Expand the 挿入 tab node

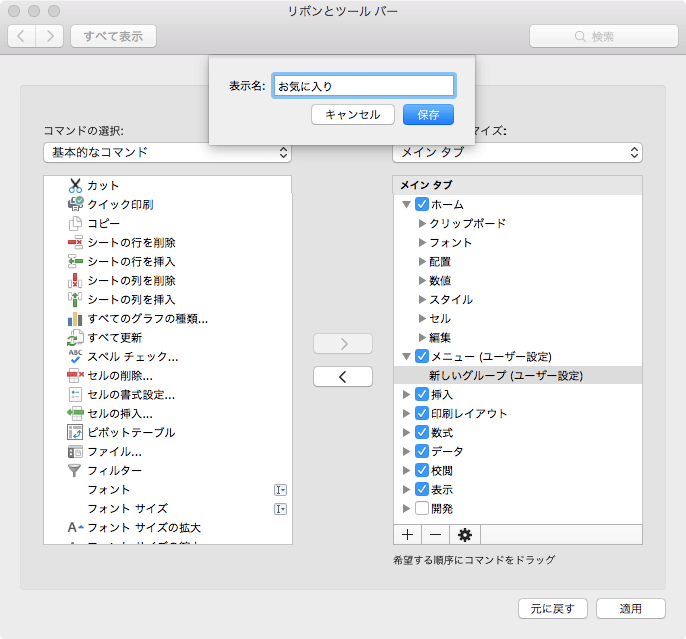(406, 395)
